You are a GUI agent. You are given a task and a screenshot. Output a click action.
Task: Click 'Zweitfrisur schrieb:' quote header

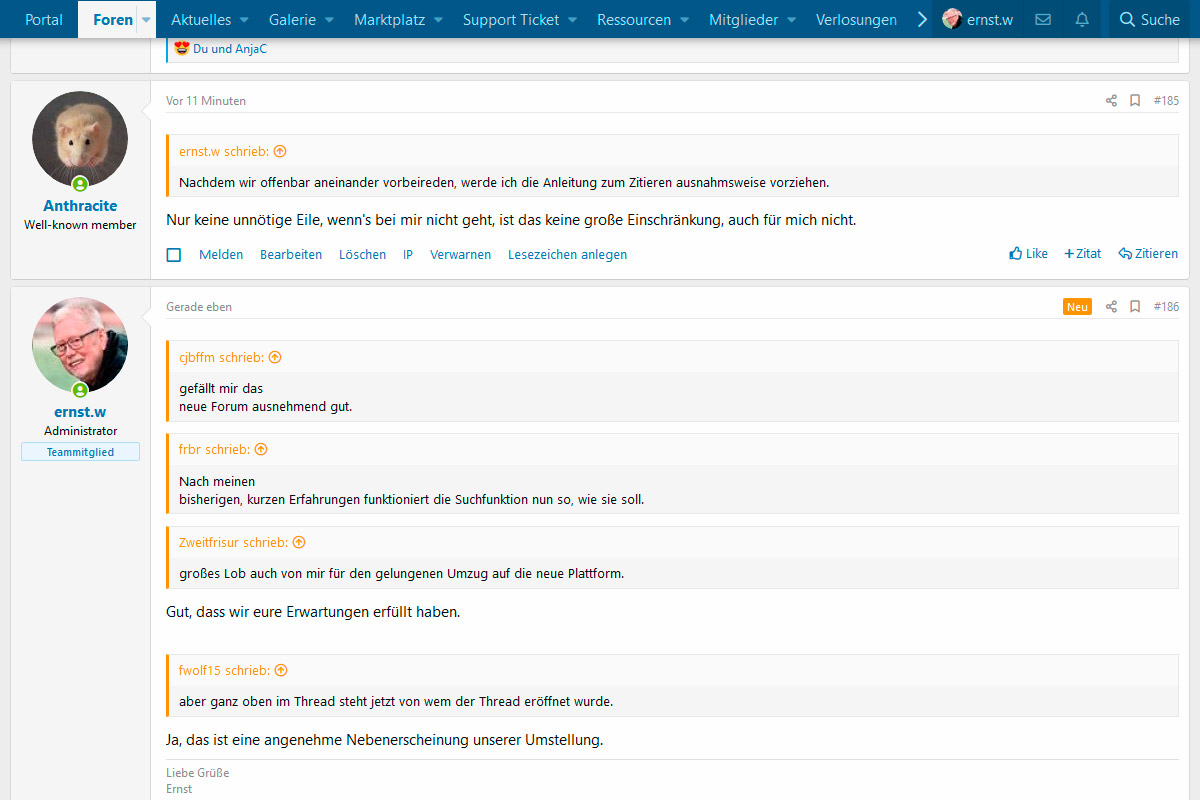coord(233,542)
